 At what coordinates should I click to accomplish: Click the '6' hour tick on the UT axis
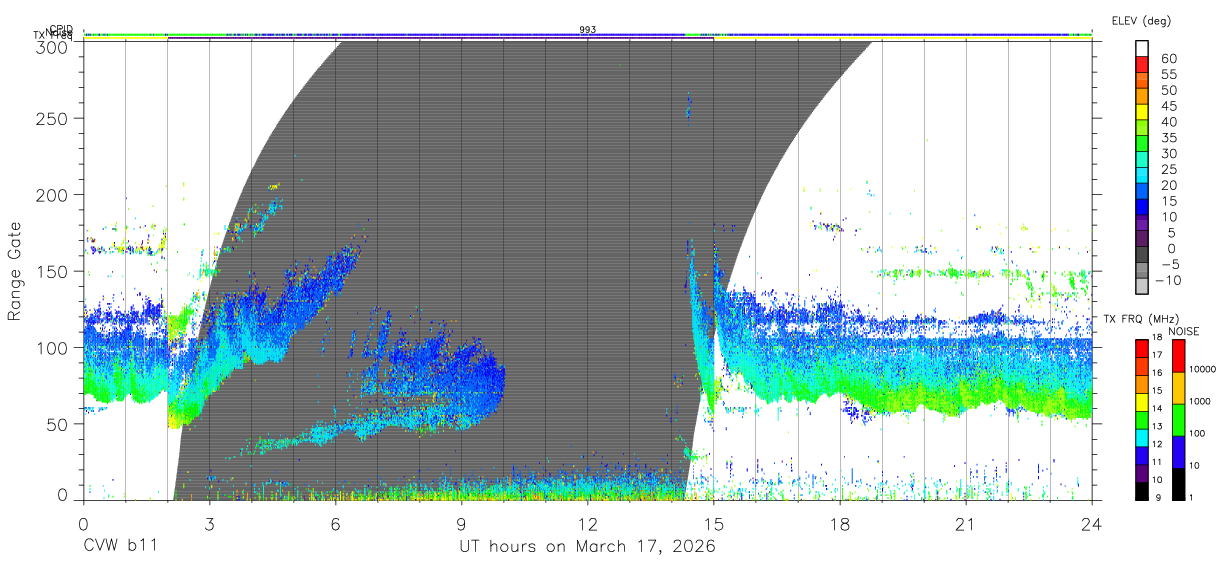pos(335,524)
